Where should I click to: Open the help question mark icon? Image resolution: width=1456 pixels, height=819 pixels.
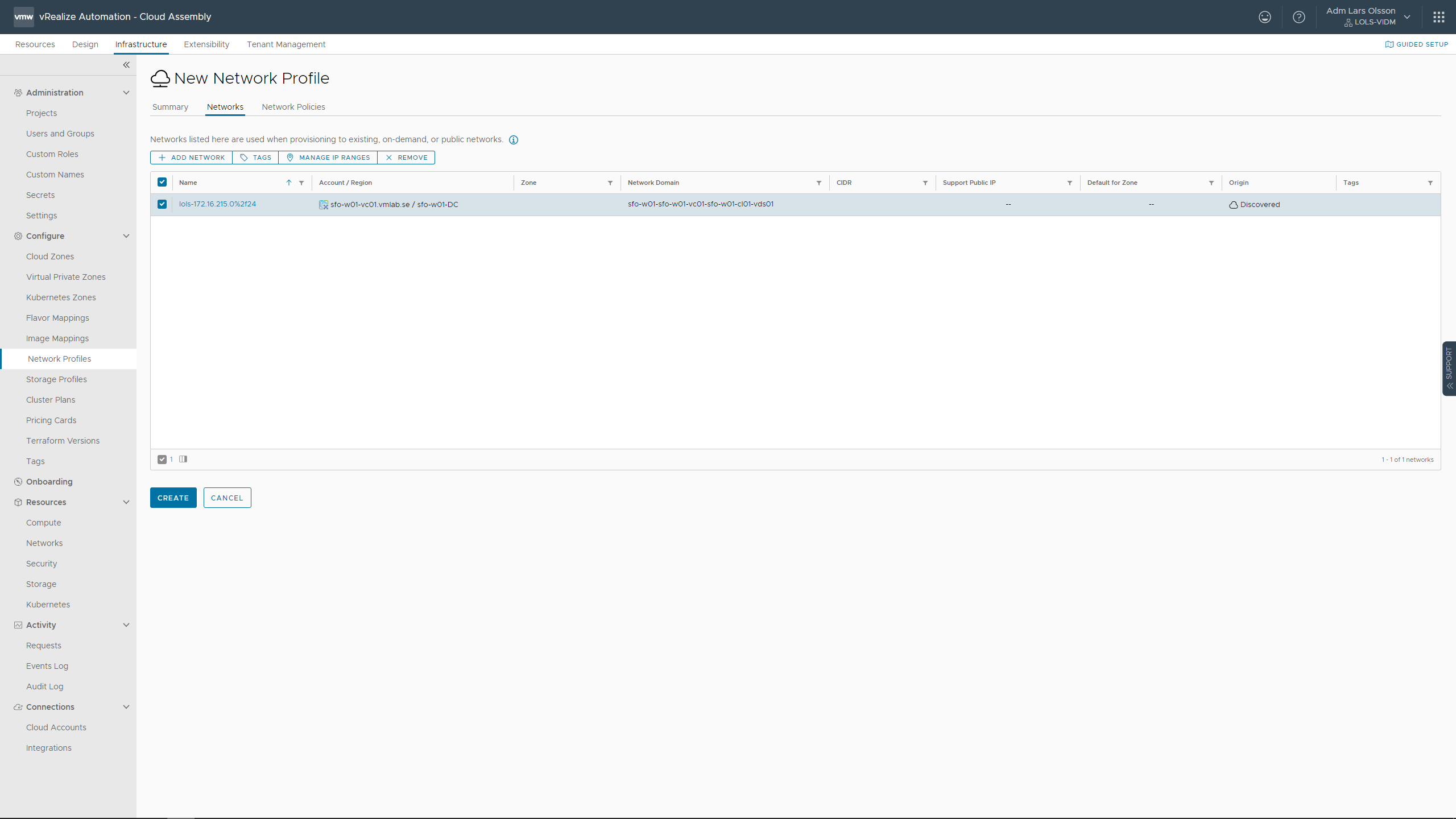pos(1298,17)
